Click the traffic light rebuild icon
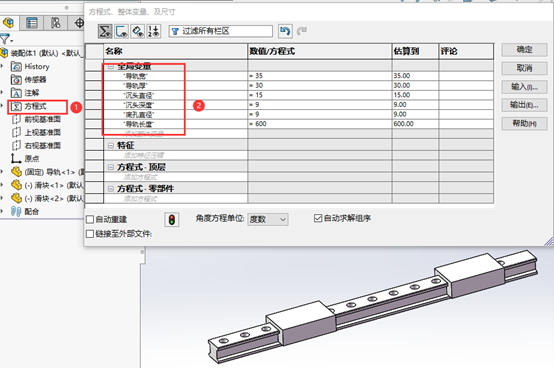554x368 pixels. point(172,220)
